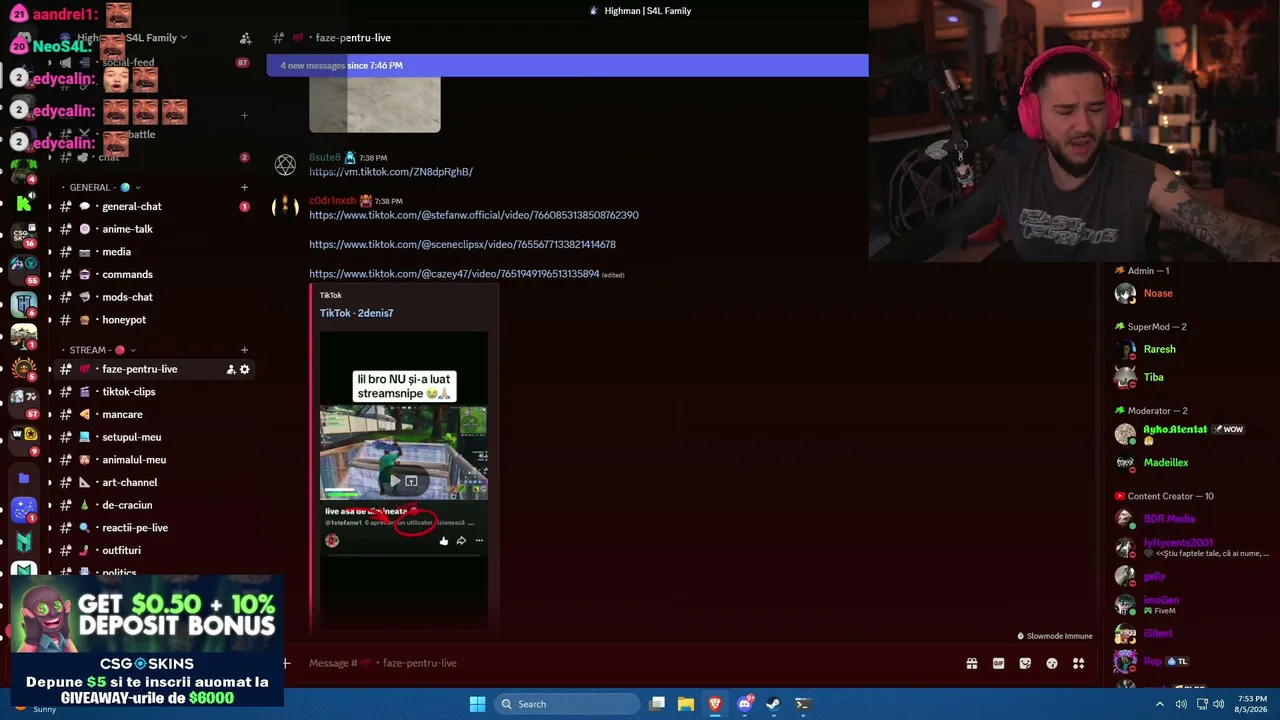Open the TikTok · 2denis7 embed title

click(356, 313)
